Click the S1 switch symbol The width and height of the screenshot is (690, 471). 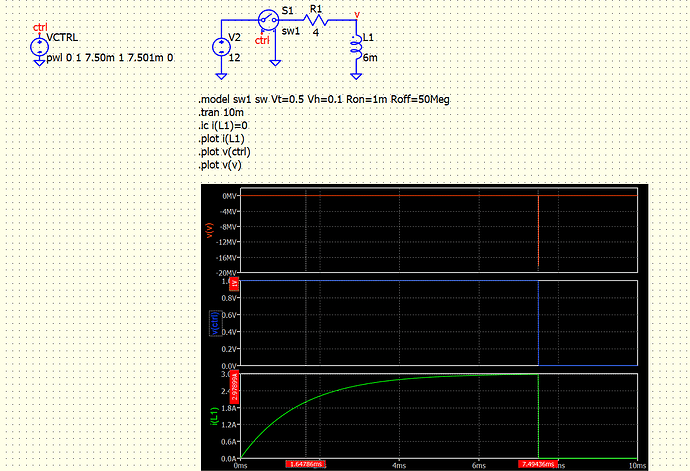(x=266, y=20)
